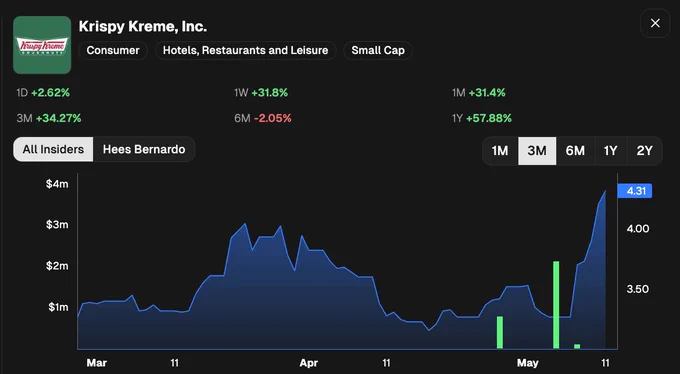680x374 pixels.
Task: Click the Krispy Kreme logo thumbnail
Action: click(42, 45)
